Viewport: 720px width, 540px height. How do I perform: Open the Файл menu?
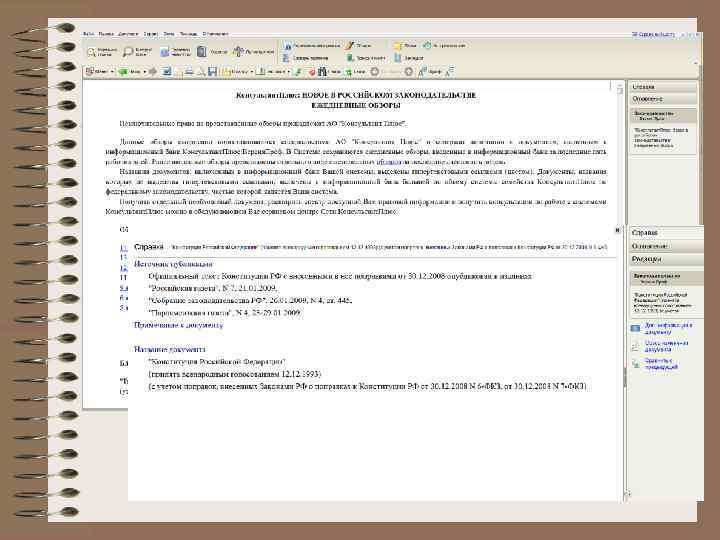click(x=89, y=34)
